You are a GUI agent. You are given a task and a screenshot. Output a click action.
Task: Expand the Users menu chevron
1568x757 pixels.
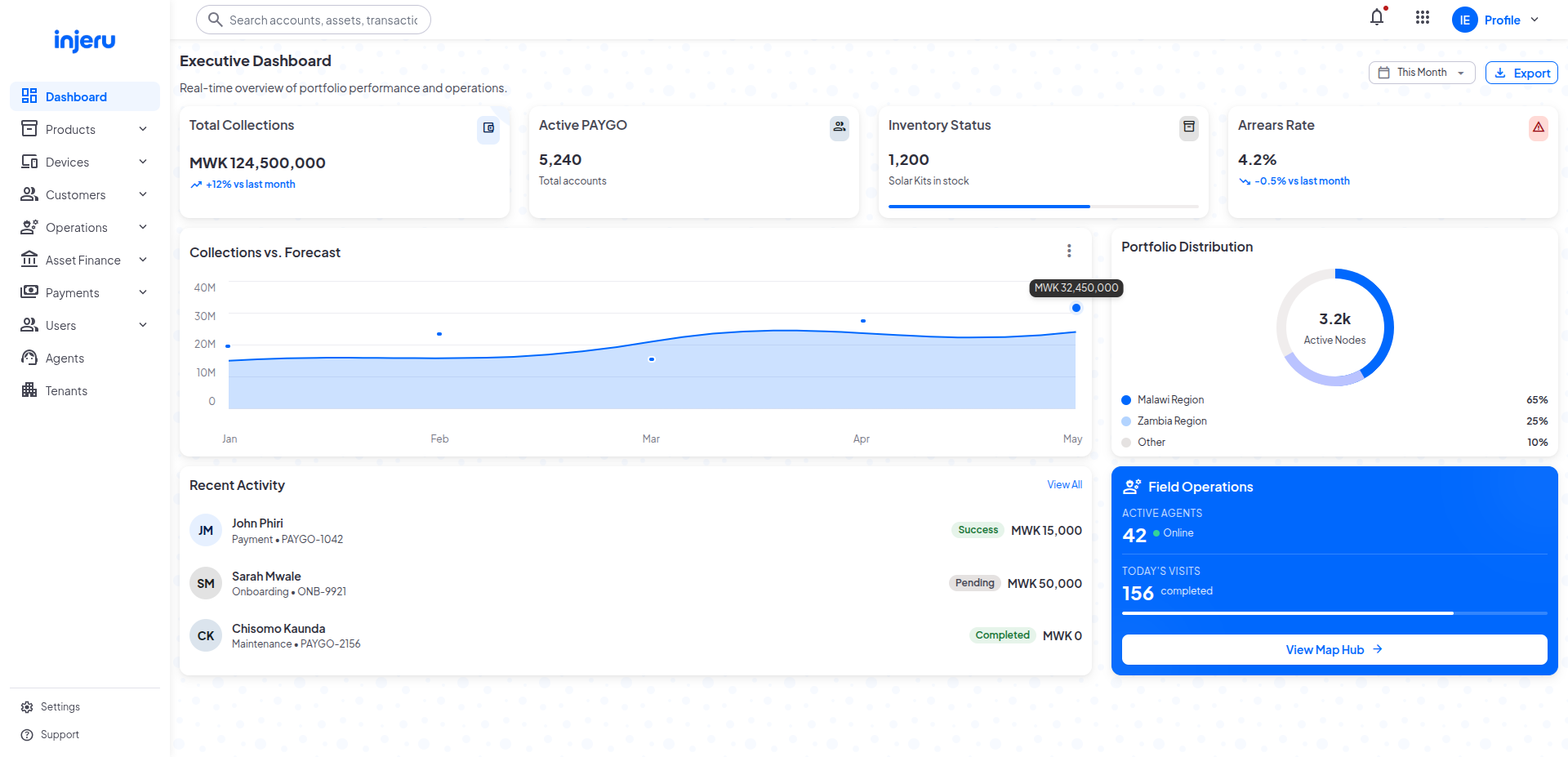point(143,325)
